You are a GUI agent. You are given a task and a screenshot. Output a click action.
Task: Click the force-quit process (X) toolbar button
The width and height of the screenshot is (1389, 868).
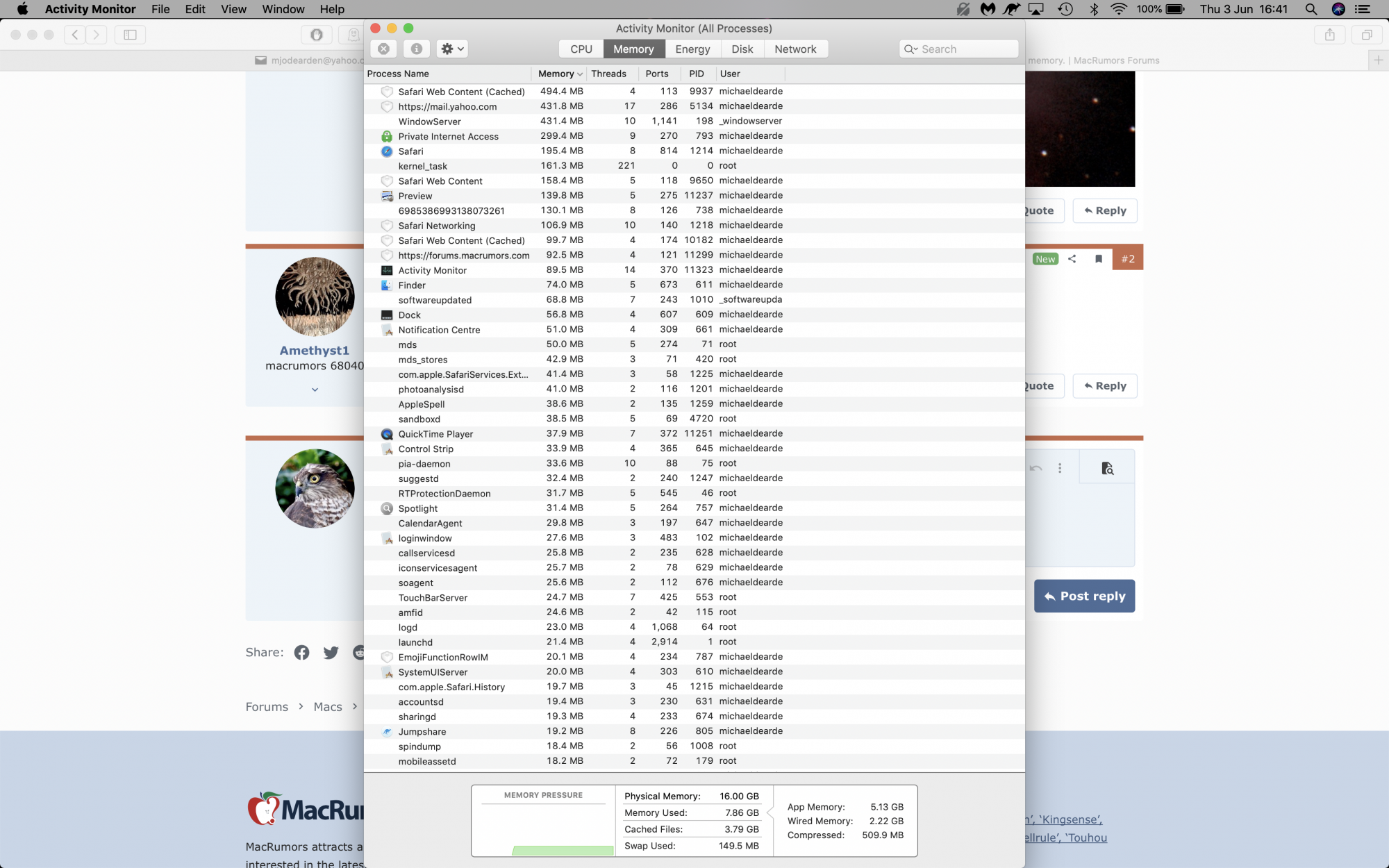point(383,49)
